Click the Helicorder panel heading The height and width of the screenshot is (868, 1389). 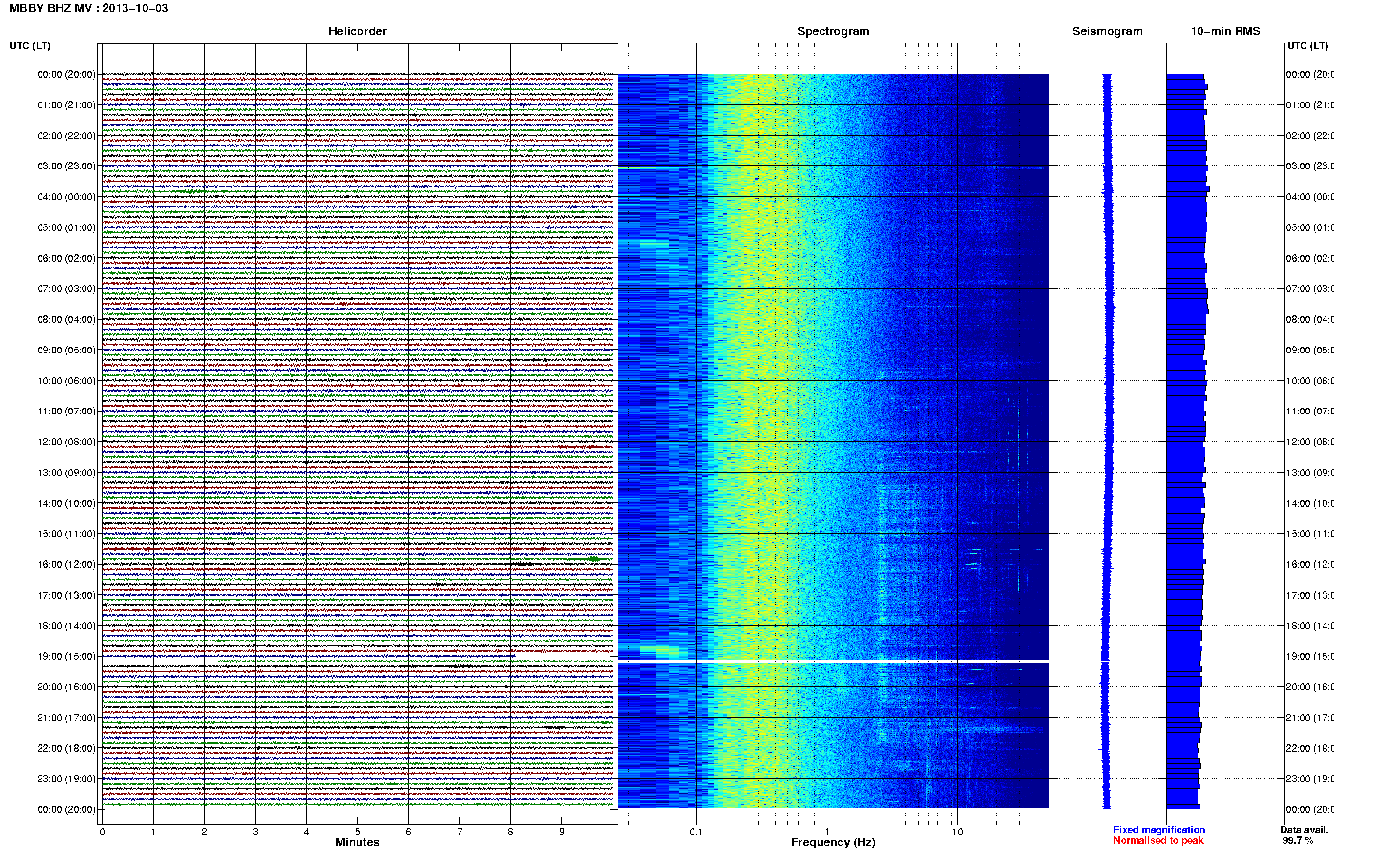click(357, 31)
